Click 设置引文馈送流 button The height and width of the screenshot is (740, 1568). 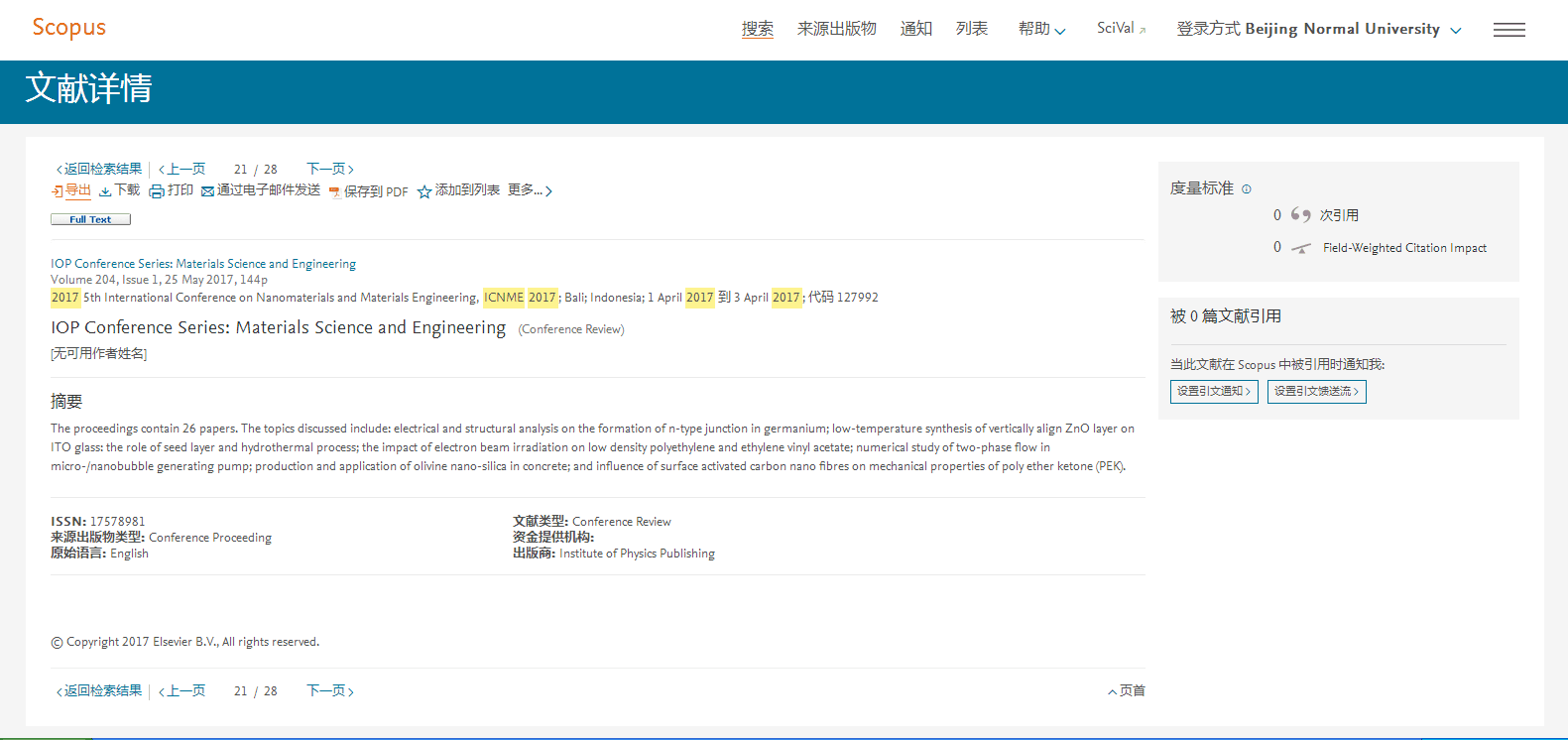coord(1316,392)
